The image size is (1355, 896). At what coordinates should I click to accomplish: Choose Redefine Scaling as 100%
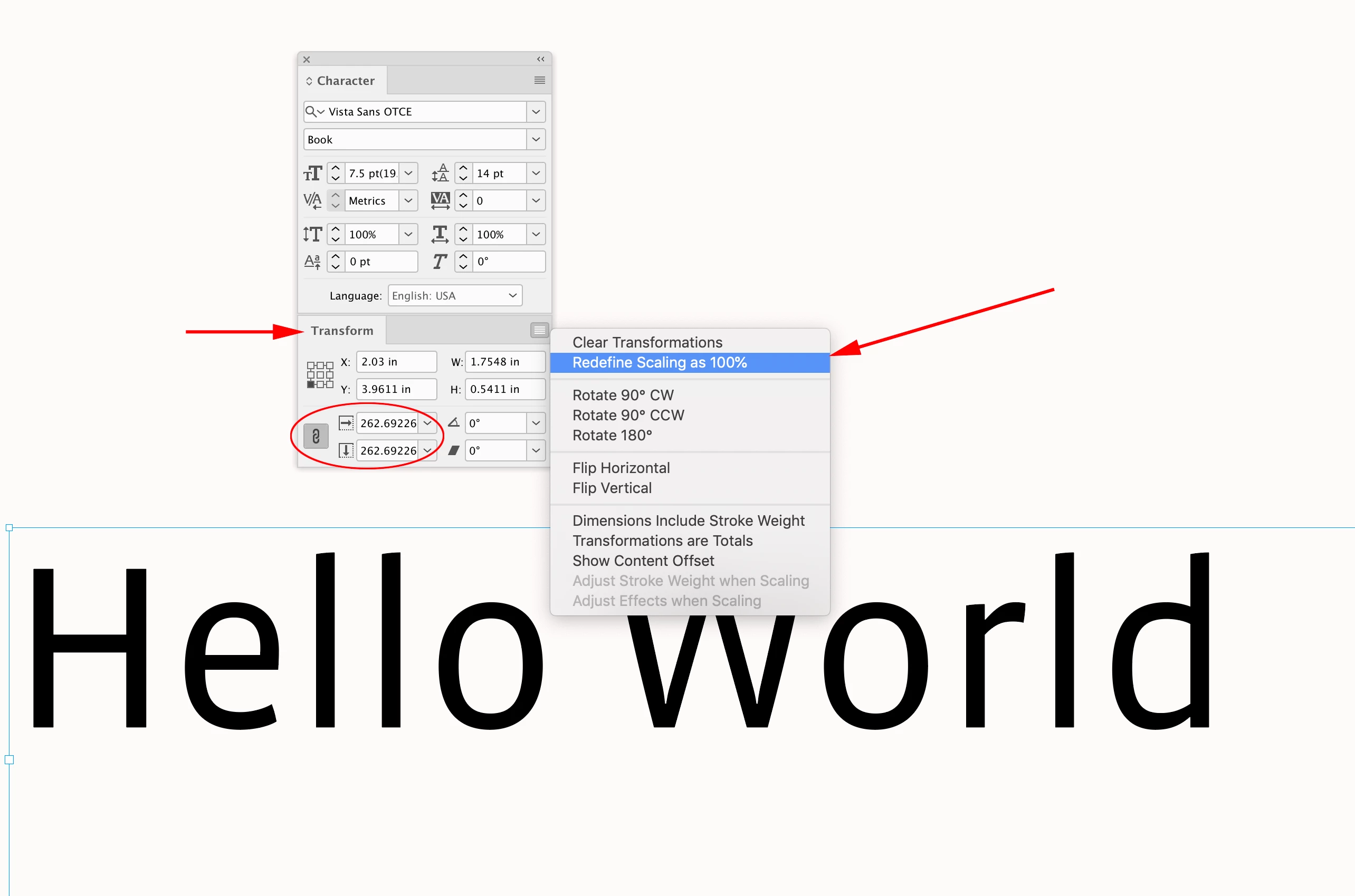[x=660, y=362]
